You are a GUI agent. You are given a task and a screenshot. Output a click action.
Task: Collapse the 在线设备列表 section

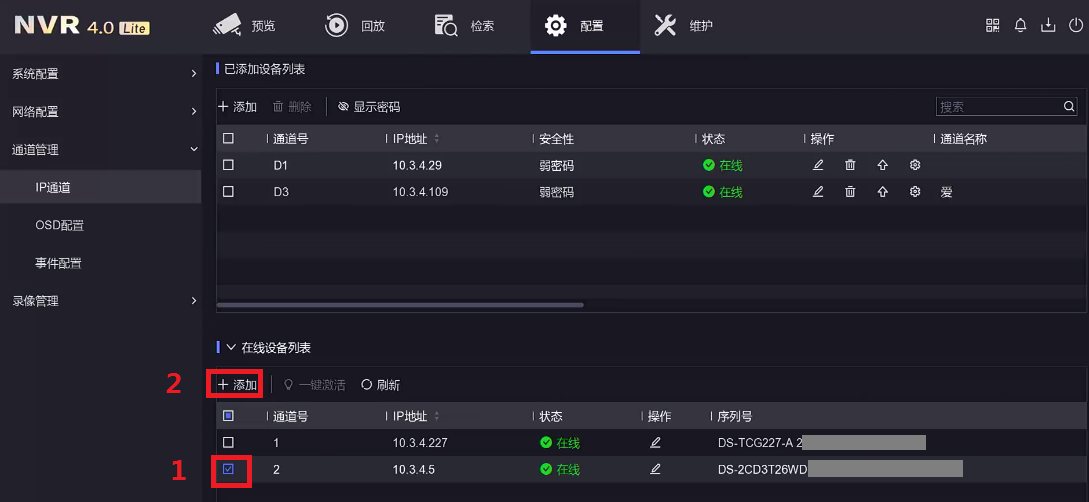click(231, 348)
